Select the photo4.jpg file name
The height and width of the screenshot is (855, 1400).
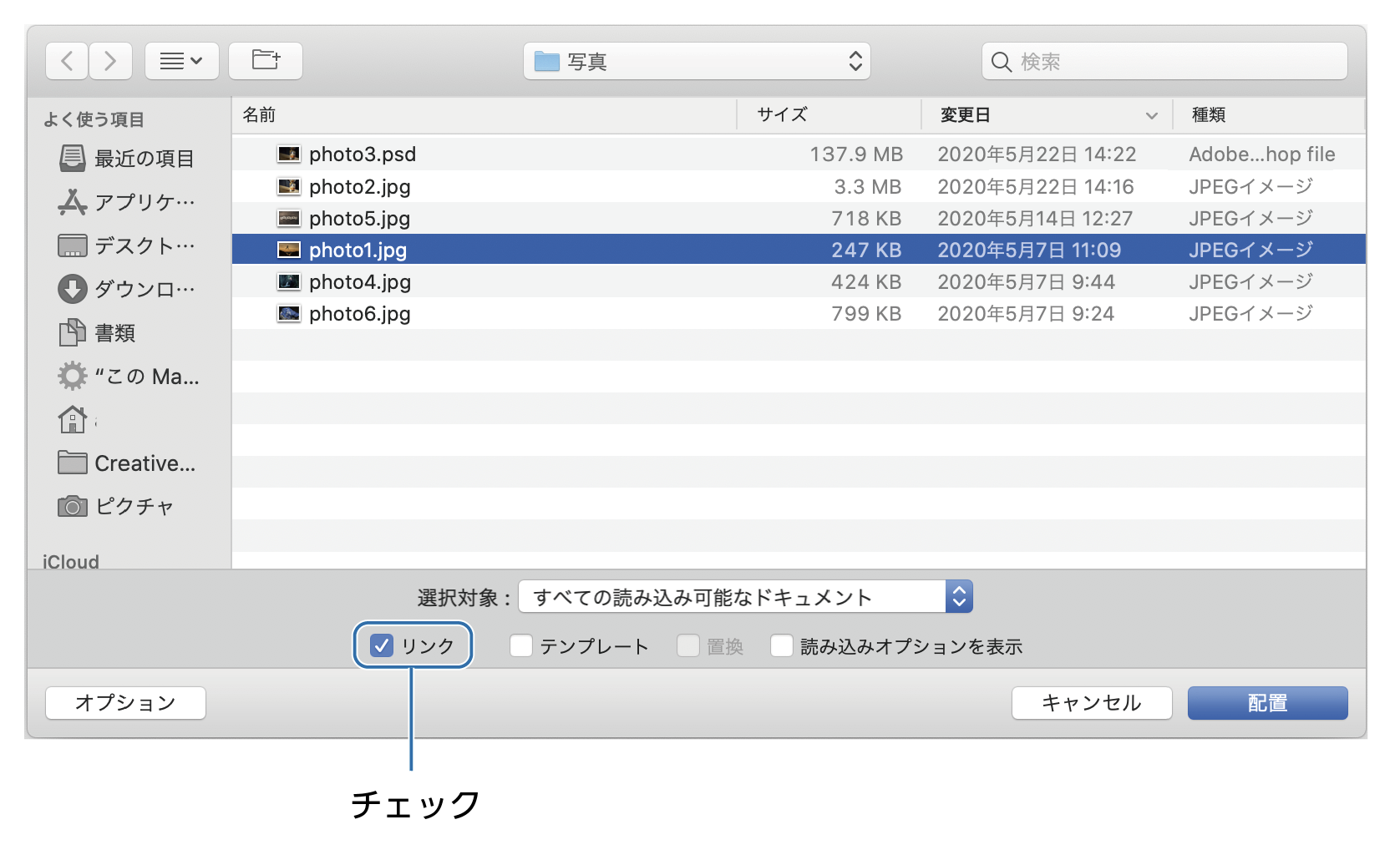pos(360,282)
